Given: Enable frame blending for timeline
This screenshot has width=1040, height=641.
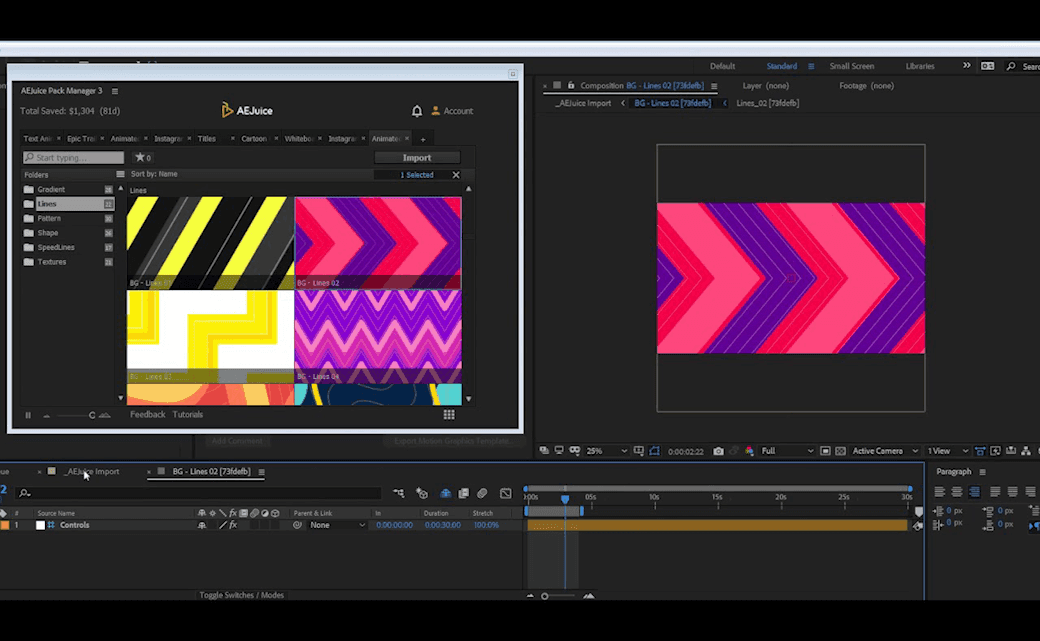Looking at the screenshot, I should pos(464,493).
